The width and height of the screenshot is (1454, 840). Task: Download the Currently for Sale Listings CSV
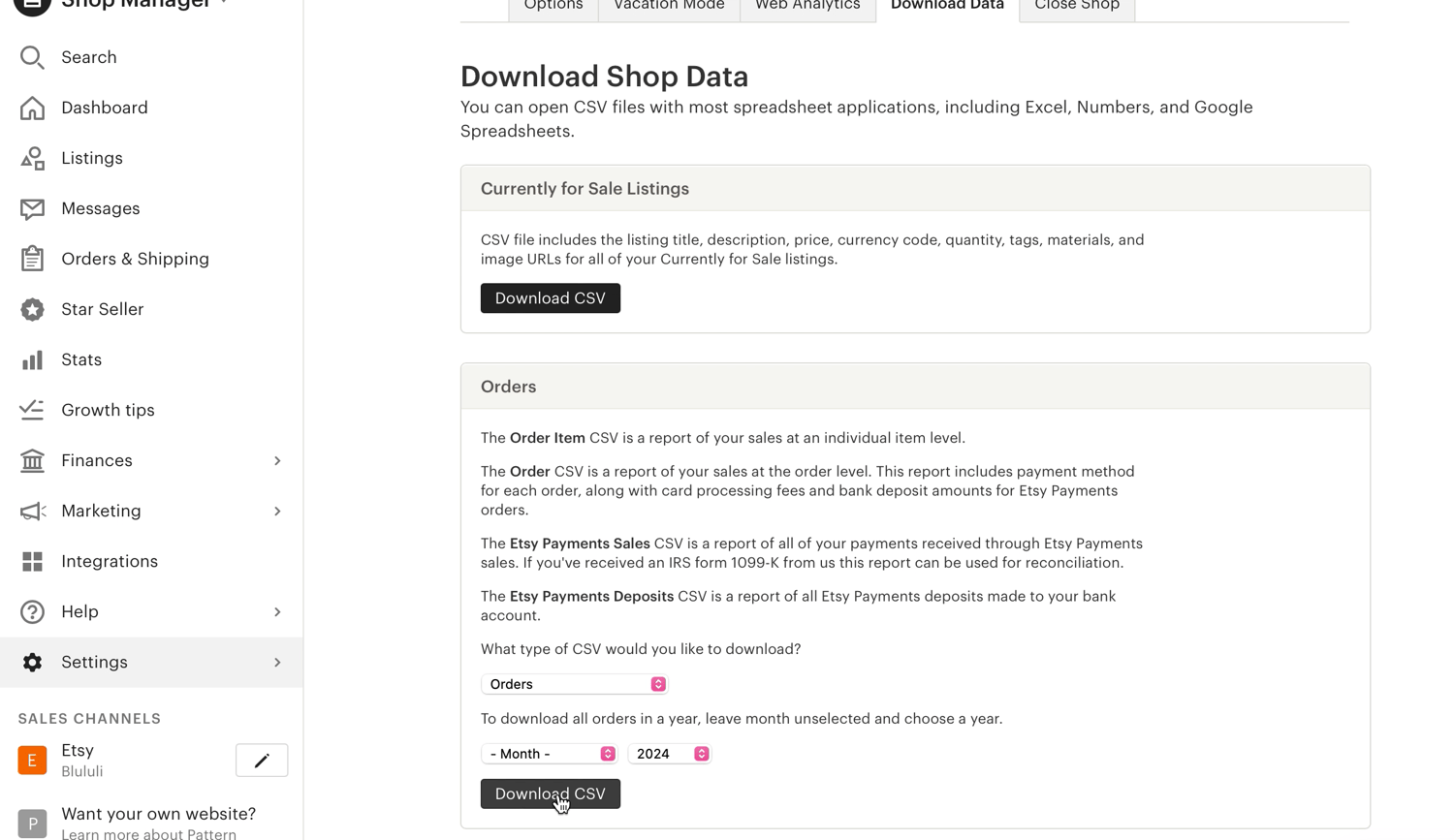tap(550, 298)
